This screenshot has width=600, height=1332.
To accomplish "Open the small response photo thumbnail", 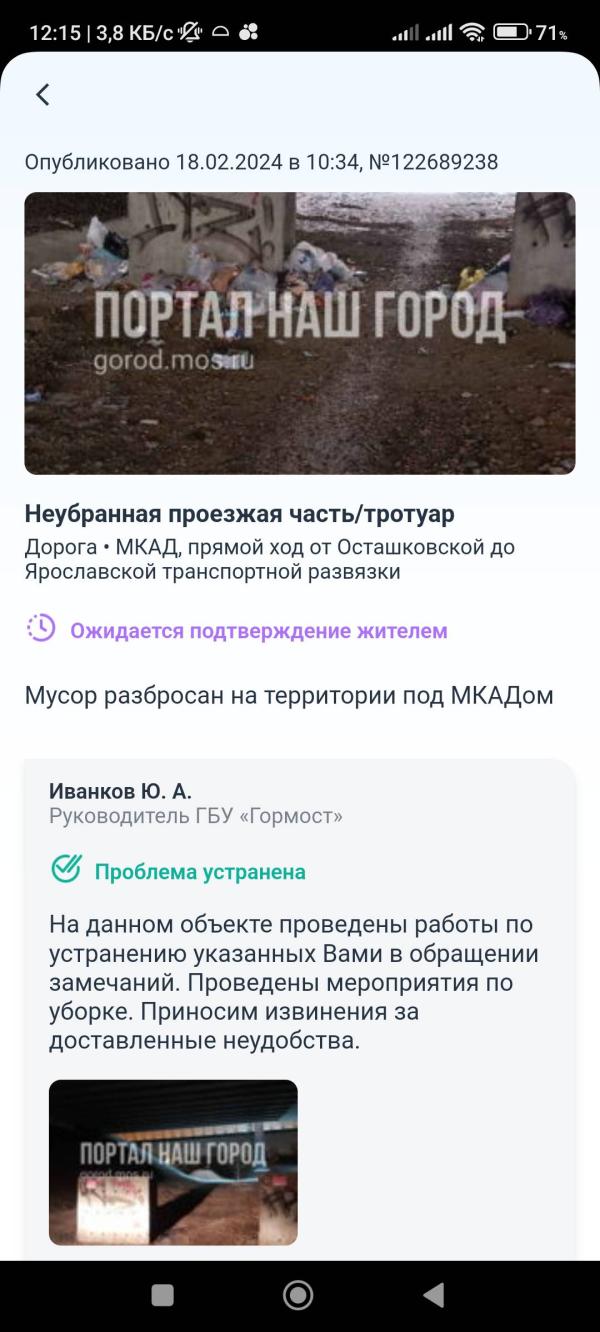I will (x=173, y=1162).
